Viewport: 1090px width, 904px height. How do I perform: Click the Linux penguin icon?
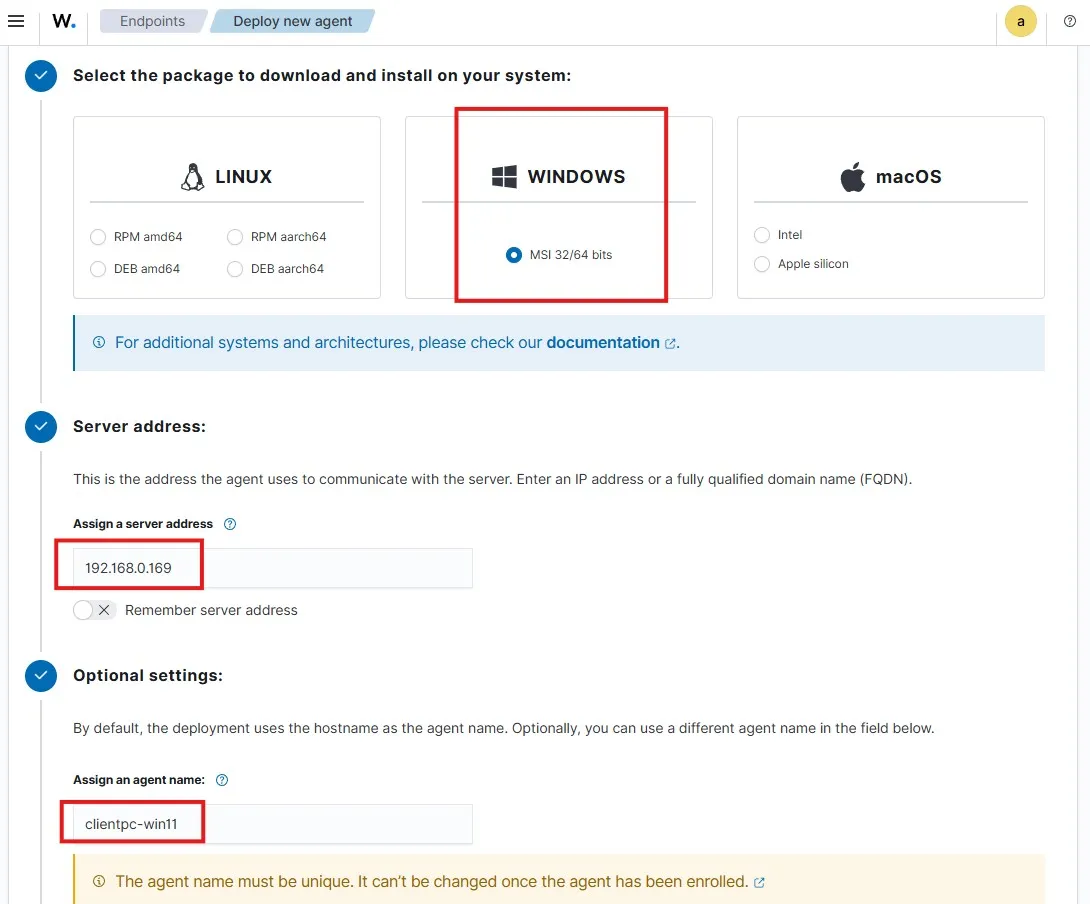tap(192, 177)
